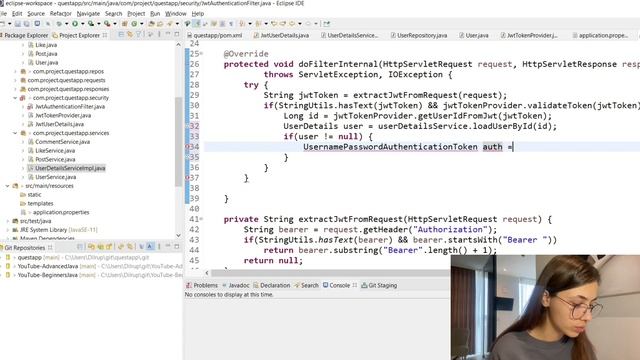Click the Save toolbar icon
The width and height of the screenshot is (640, 360).
point(18,24)
